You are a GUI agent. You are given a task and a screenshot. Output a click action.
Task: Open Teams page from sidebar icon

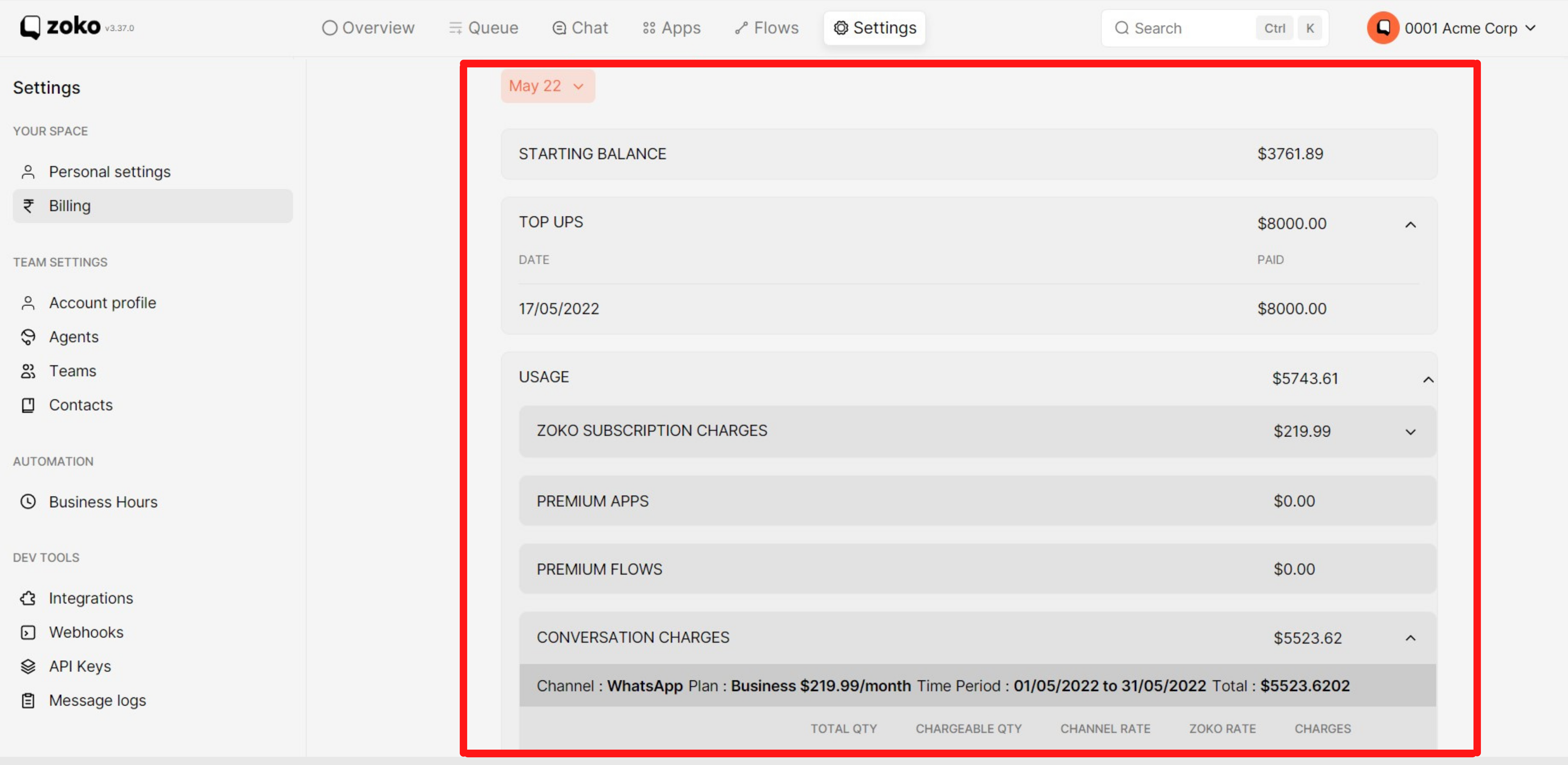(x=28, y=371)
